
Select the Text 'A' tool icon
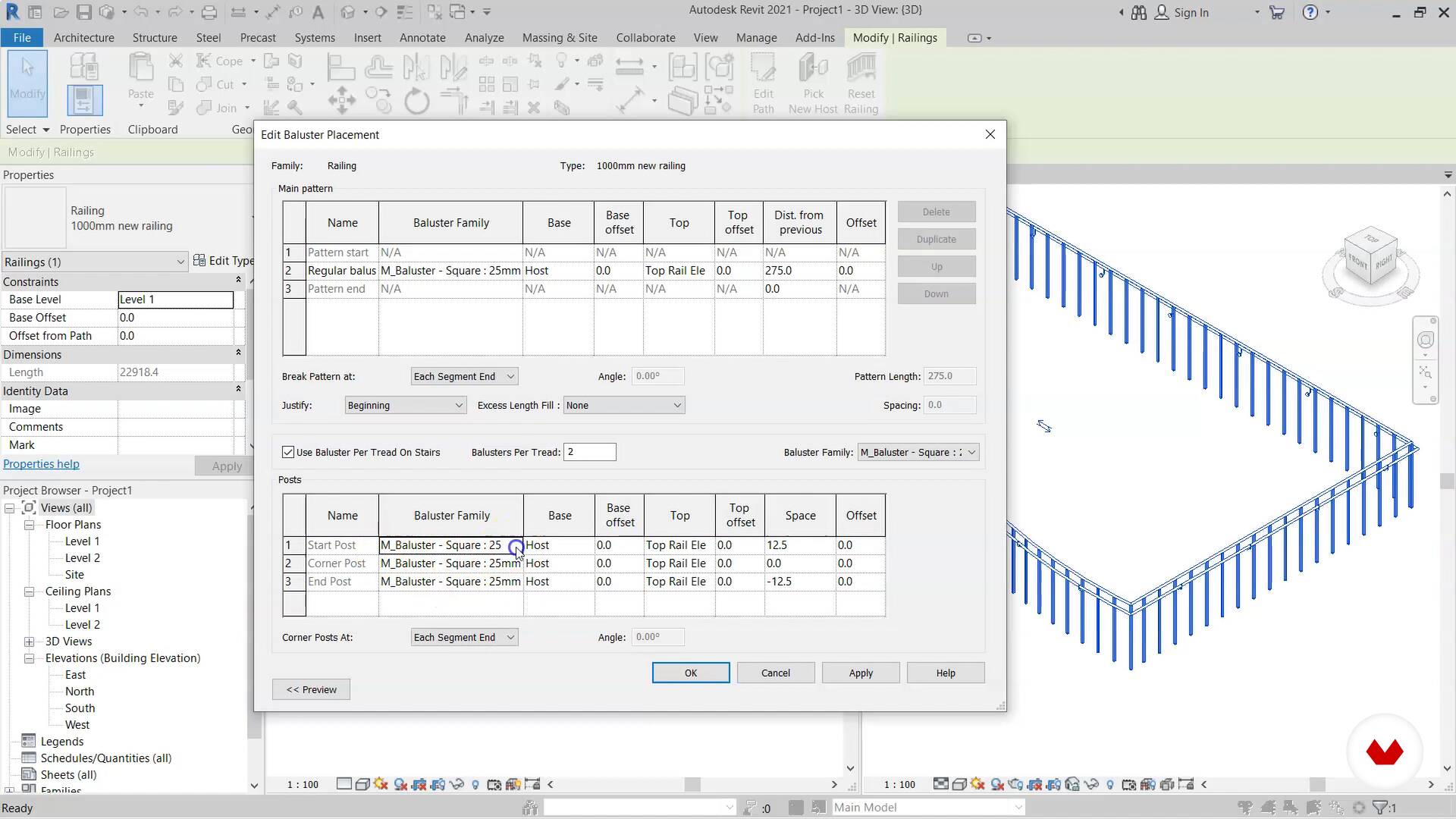(x=318, y=12)
